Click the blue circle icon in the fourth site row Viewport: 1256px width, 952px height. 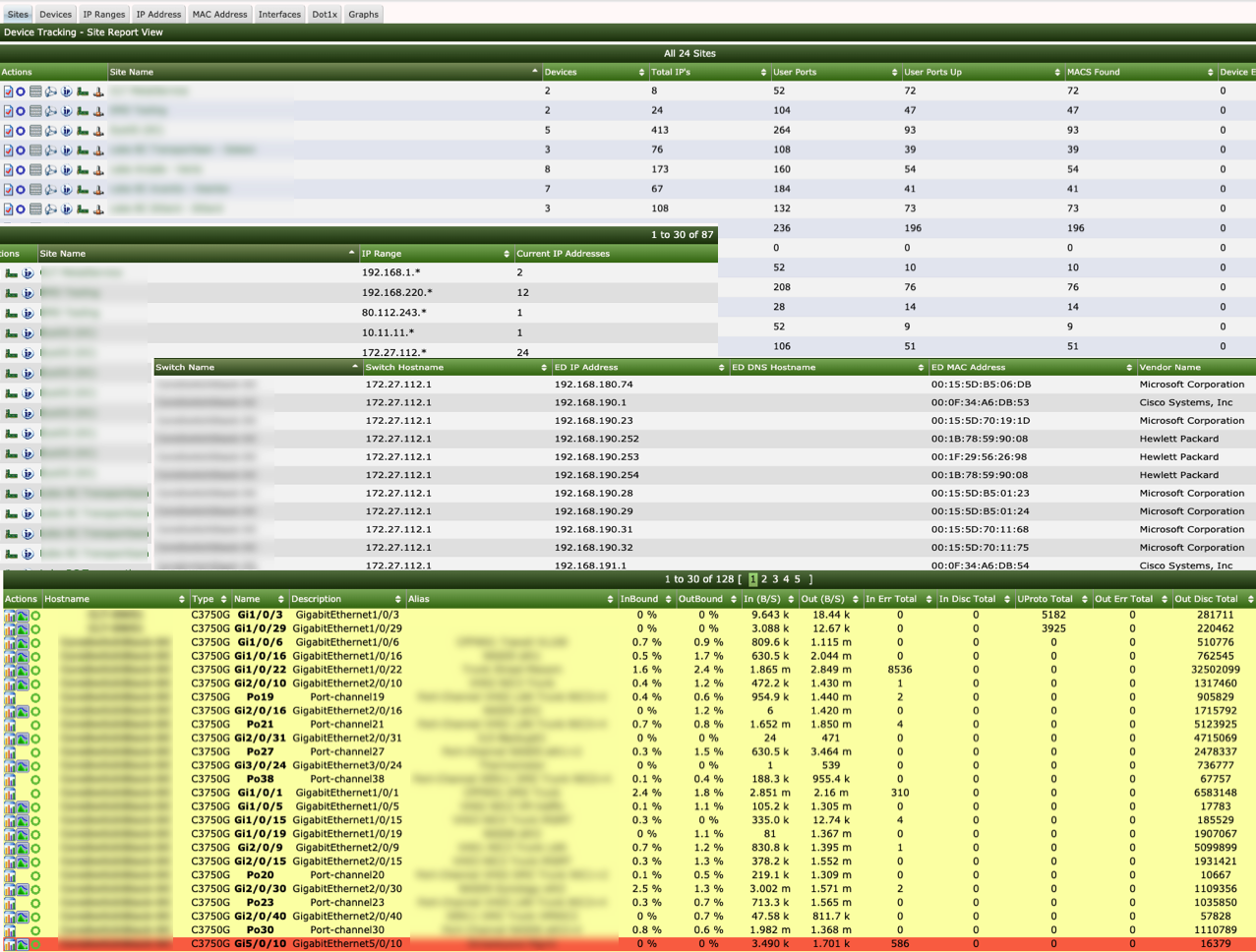21,150
